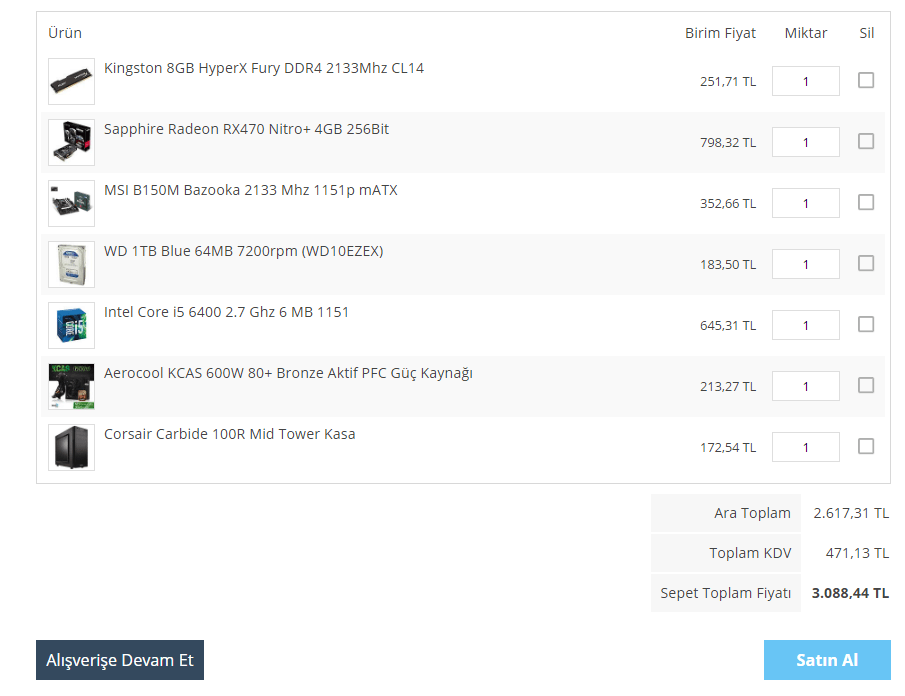Screen dimensions: 905x696
Task: Click the Alışverişe Devam Et button
Action: [120, 660]
